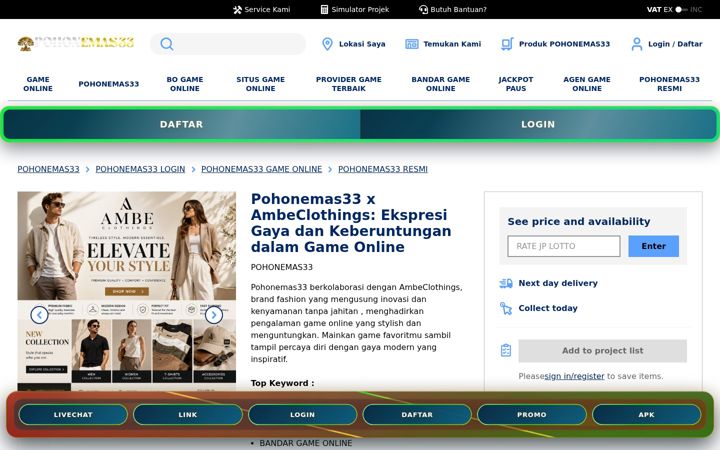This screenshot has height=450, width=720.
Task: Click the Butuh Bantuan headset icon
Action: coord(423,9)
